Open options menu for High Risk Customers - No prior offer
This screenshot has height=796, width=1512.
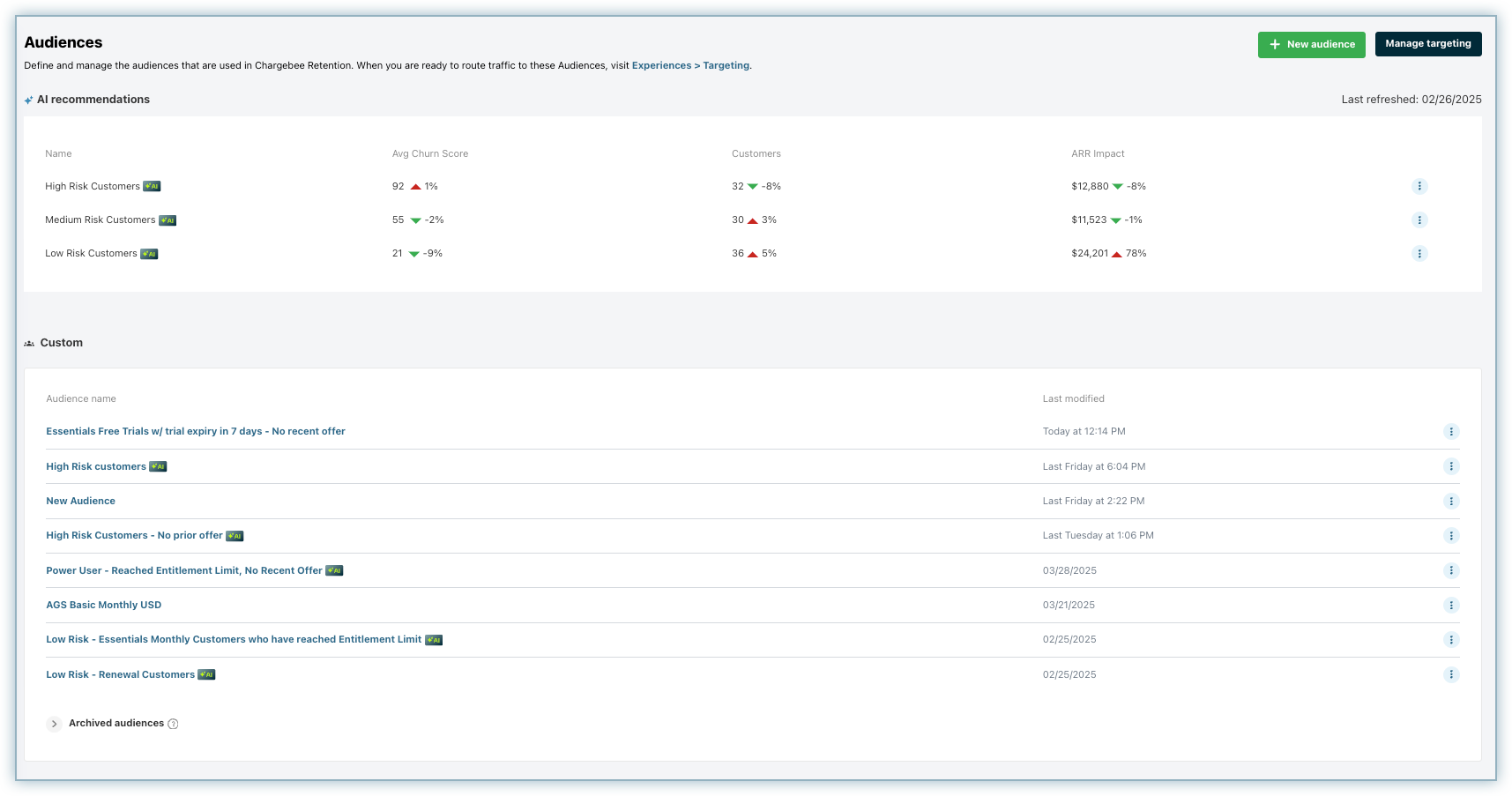click(1451, 535)
